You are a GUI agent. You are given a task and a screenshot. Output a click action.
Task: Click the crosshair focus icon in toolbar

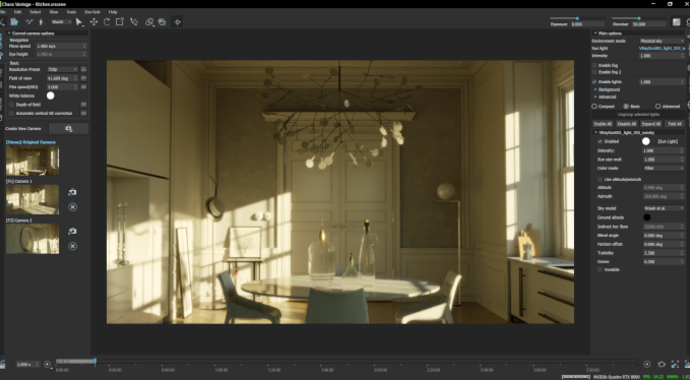[177, 22]
